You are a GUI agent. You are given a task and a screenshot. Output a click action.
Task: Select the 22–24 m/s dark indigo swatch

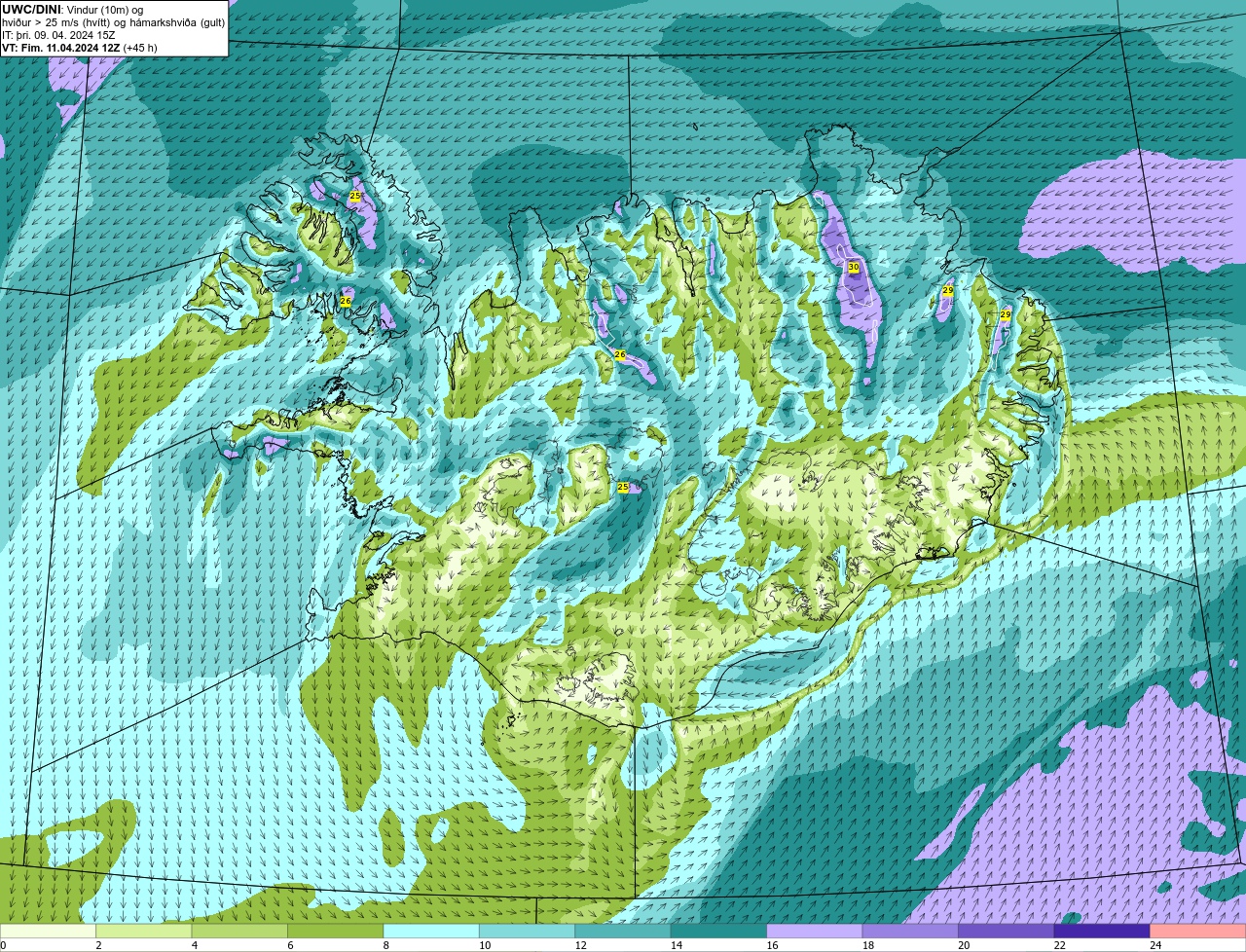pyautogui.click(x=1102, y=931)
